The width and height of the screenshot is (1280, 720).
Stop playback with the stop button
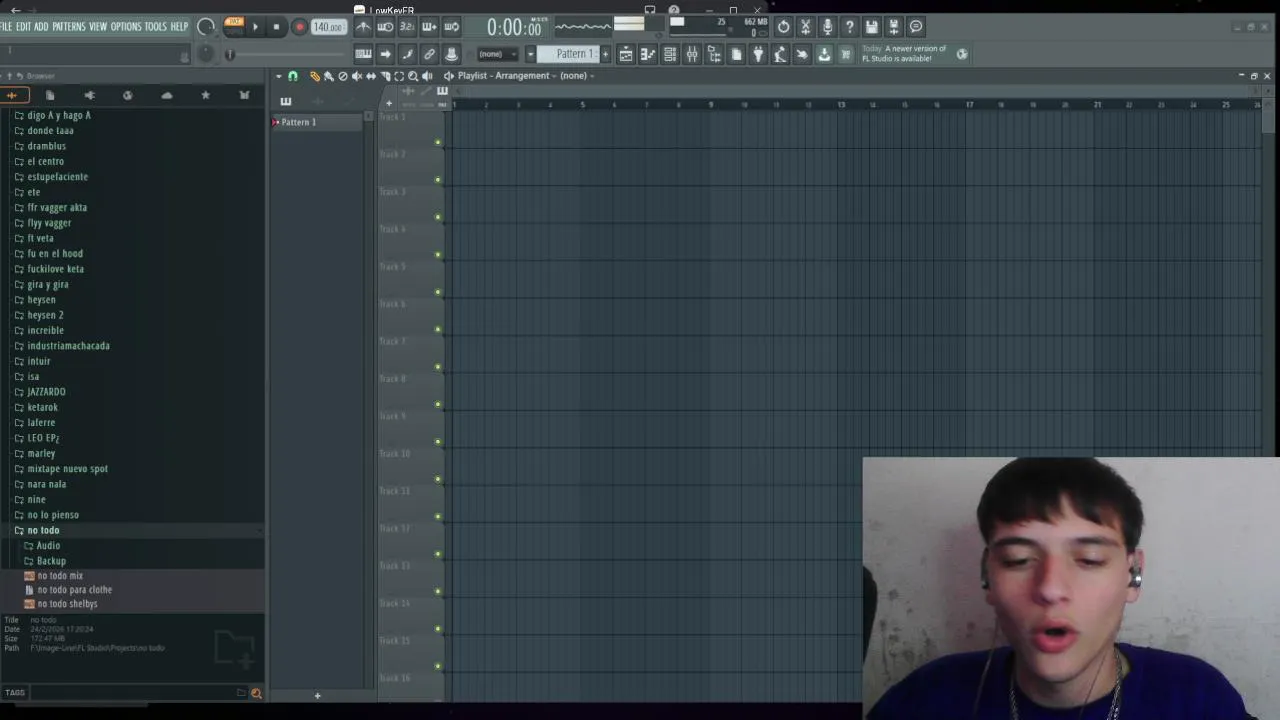[x=276, y=27]
